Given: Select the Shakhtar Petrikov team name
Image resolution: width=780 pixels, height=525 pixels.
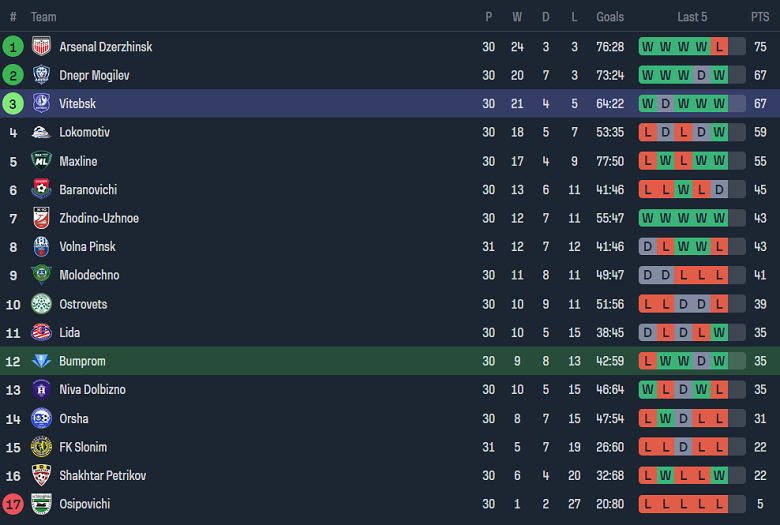Looking at the screenshot, I should pos(102,476).
